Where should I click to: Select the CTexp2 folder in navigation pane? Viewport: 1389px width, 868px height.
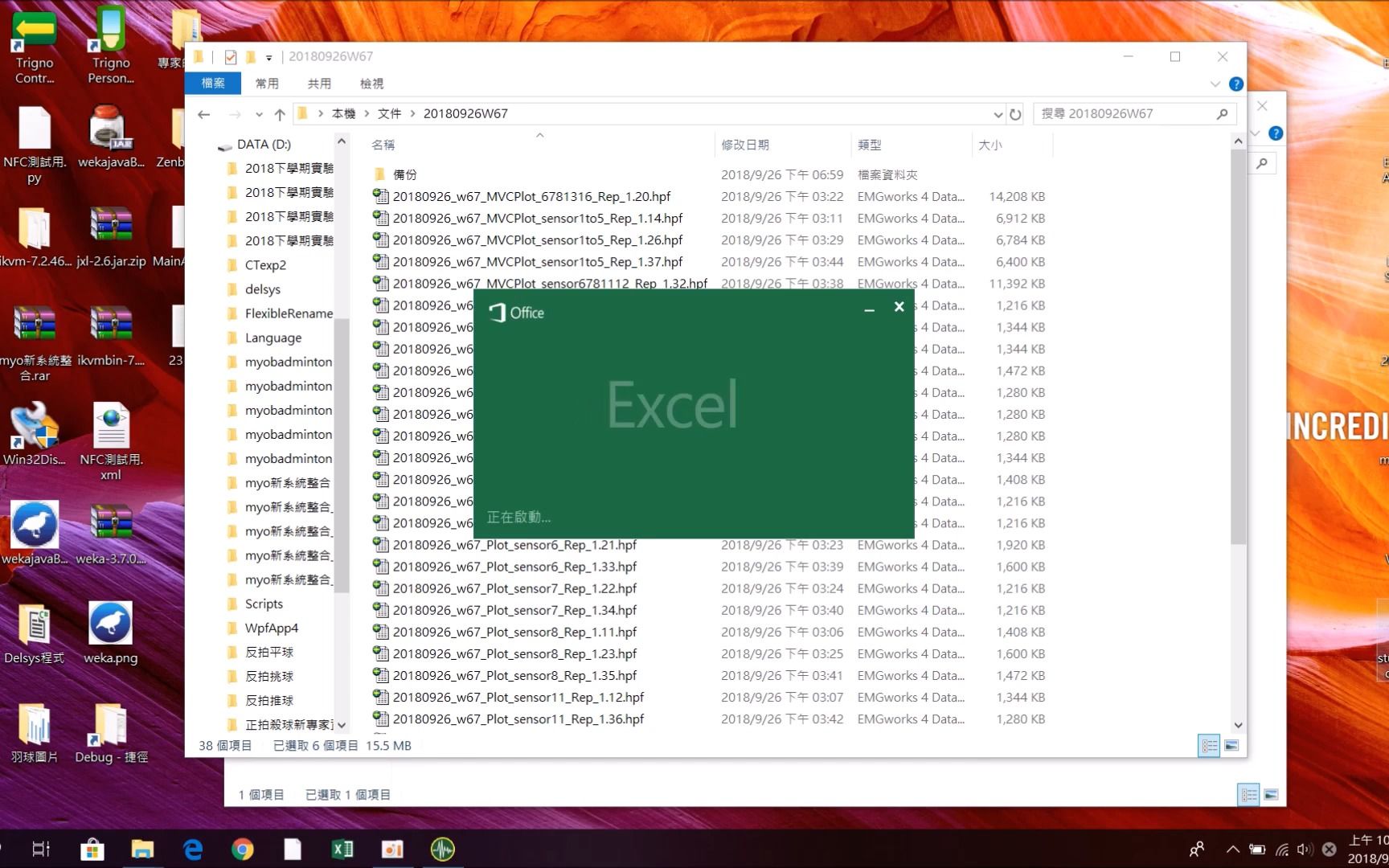click(x=265, y=265)
